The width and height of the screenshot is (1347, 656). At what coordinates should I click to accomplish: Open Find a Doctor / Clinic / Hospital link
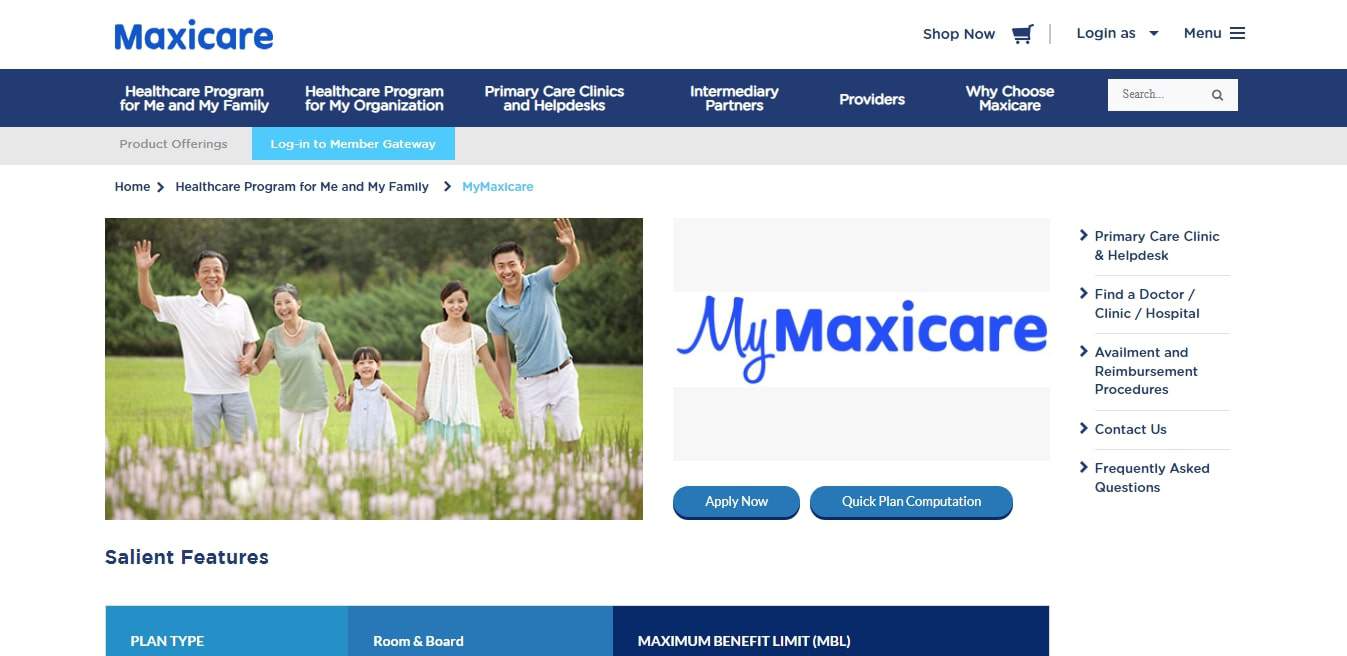click(1147, 304)
